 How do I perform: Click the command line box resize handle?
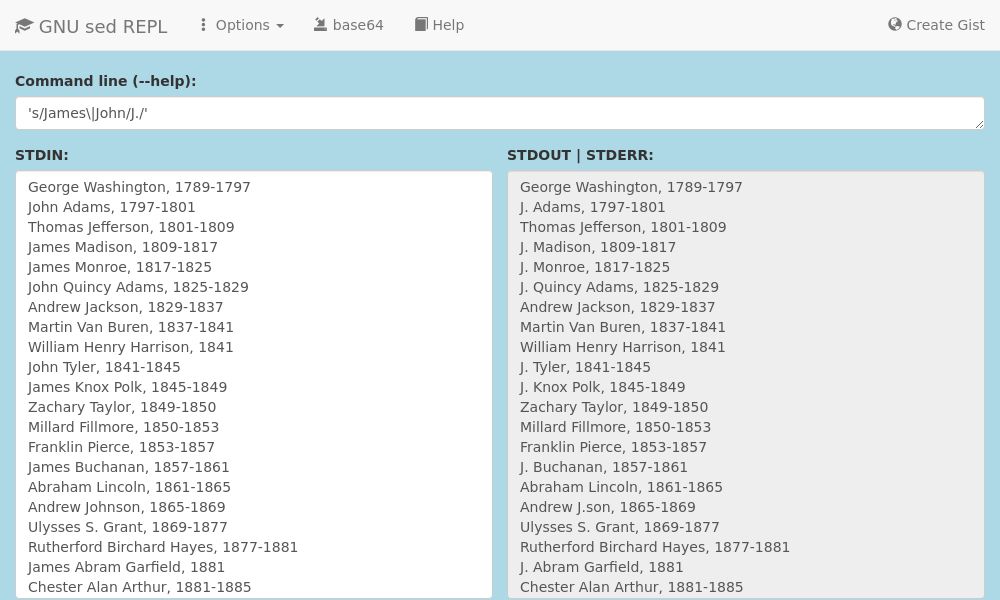coord(979,124)
